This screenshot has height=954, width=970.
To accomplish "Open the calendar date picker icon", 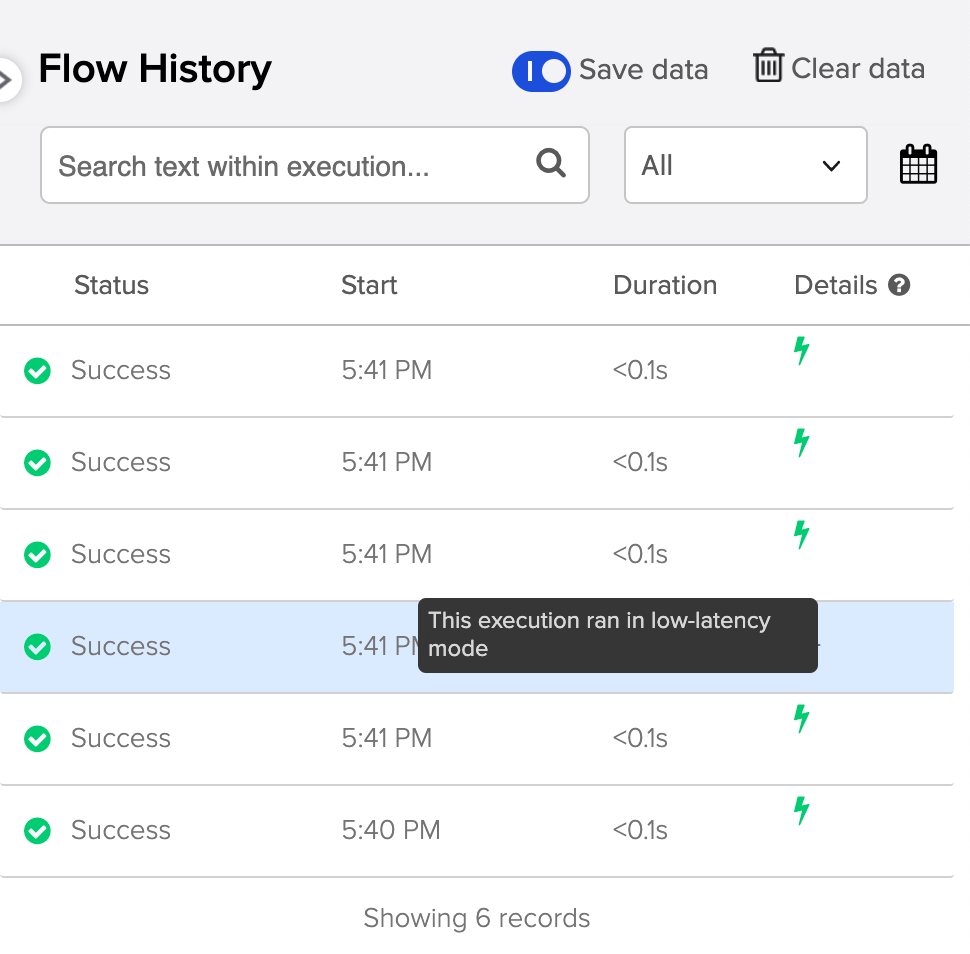I will coord(918,165).
